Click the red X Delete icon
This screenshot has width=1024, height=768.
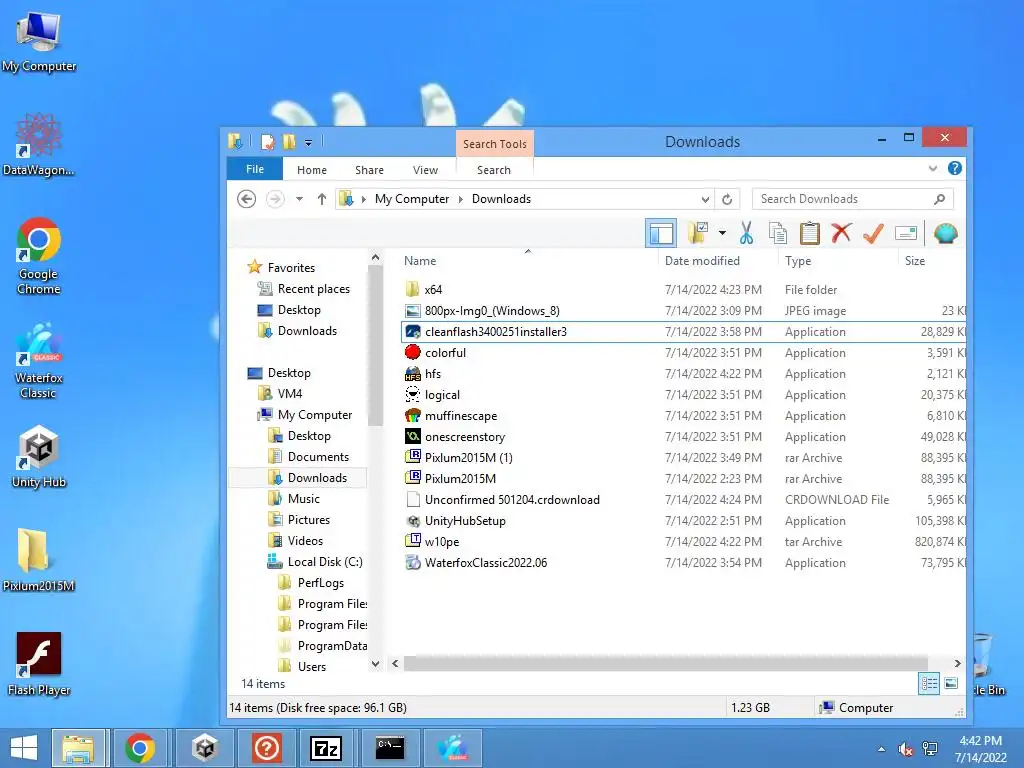[x=841, y=232]
